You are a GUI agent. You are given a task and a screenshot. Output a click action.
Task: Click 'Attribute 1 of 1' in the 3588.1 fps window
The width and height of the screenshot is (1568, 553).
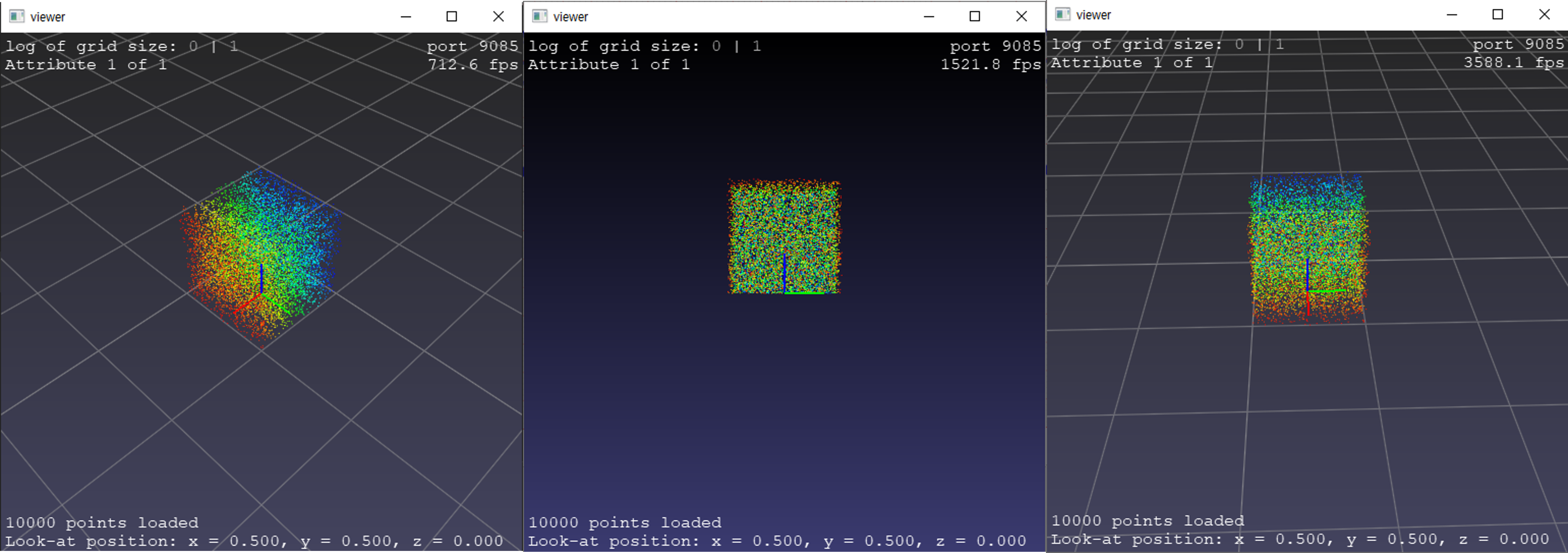pos(1131,63)
